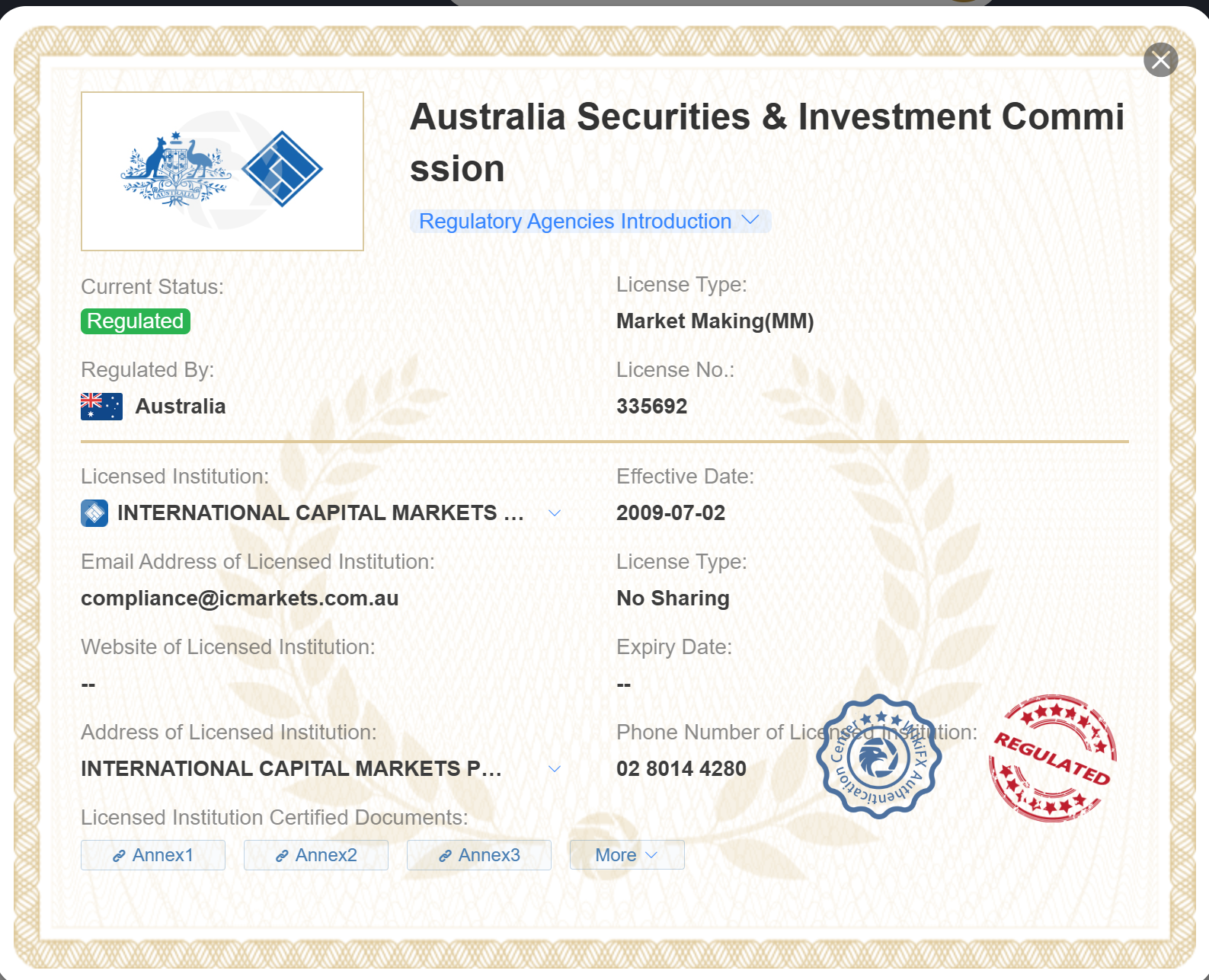The height and width of the screenshot is (980, 1209).
Task: Select the phone number 02 8014 4280
Action: click(682, 769)
